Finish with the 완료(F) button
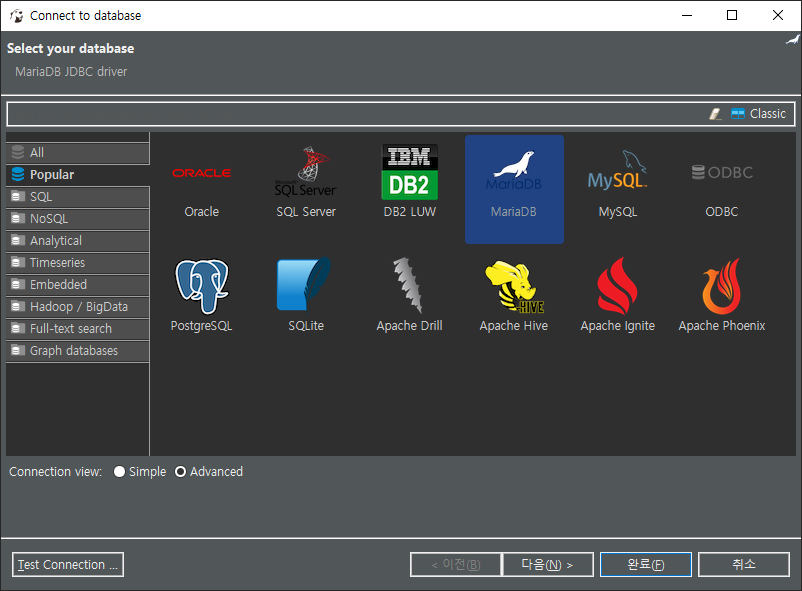The image size is (802, 591). (x=645, y=564)
